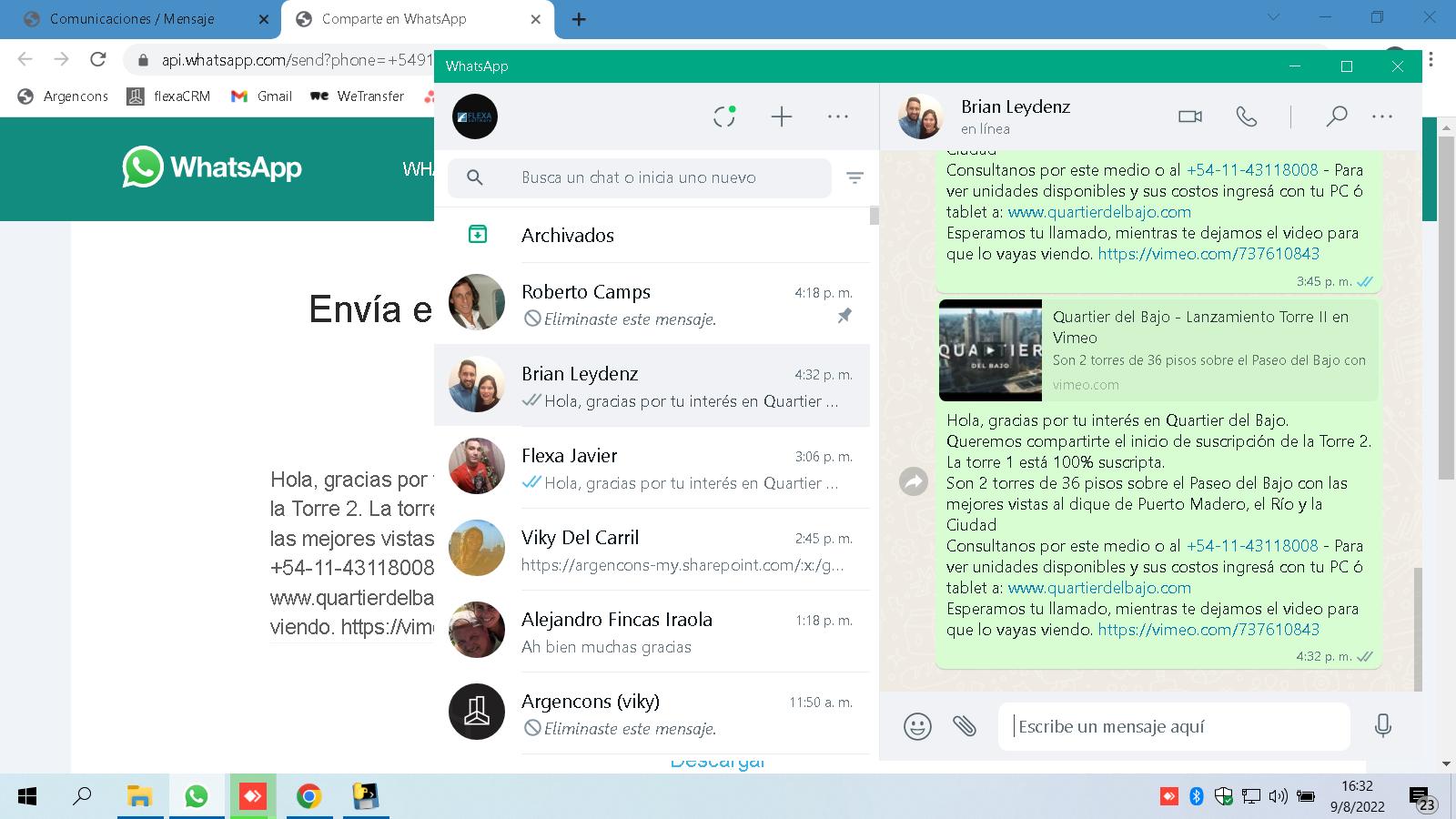Open the chat options three-dot menu
Image resolution: width=1456 pixels, height=819 pixels.
pos(1382,116)
